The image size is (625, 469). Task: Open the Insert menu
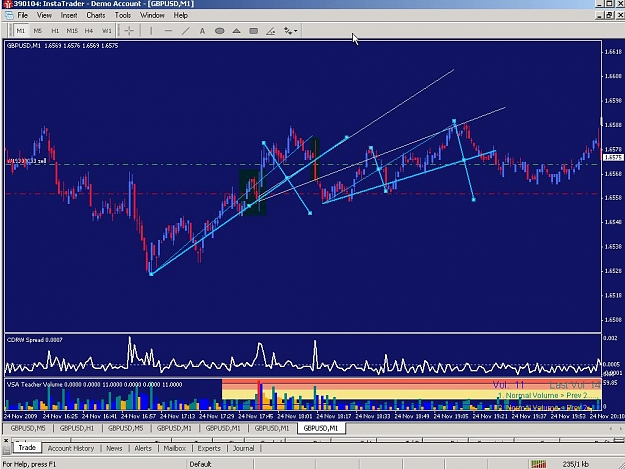[x=69, y=15]
